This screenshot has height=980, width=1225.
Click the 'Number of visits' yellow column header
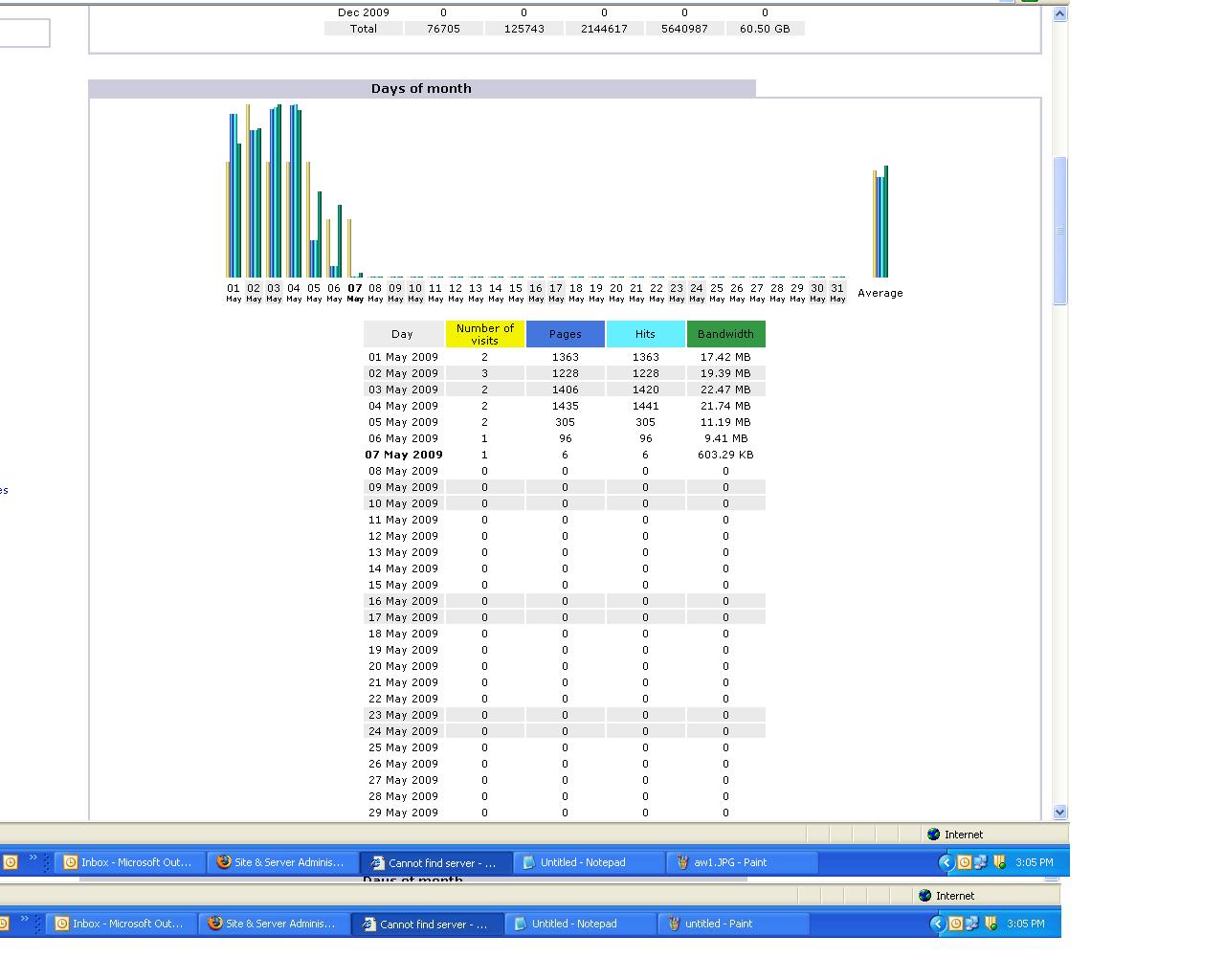[x=484, y=334]
